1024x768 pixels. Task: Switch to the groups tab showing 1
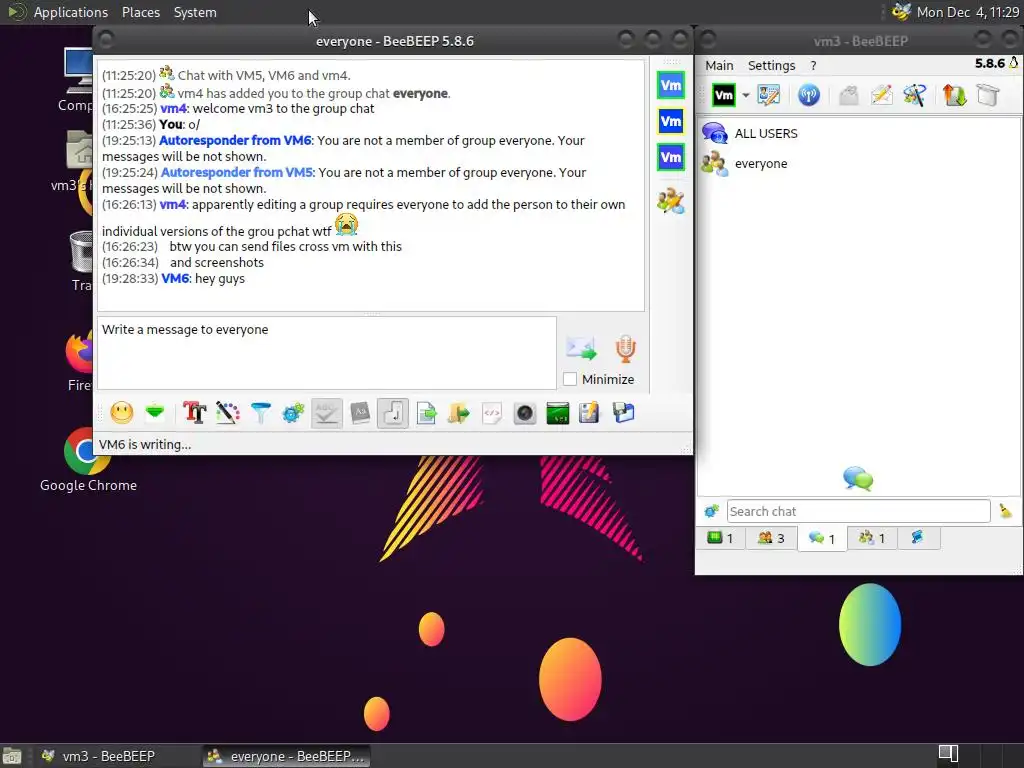tap(872, 538)
